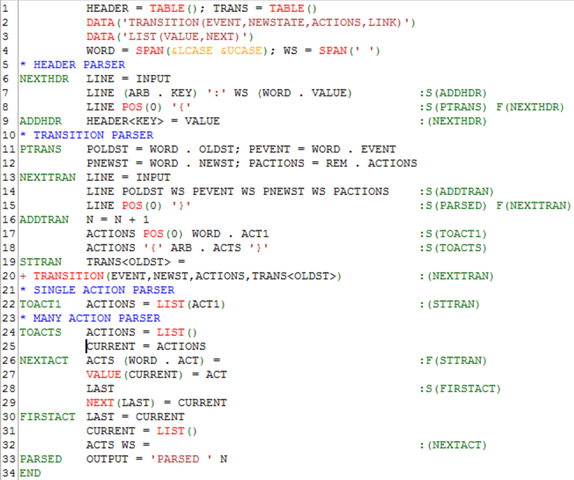Image resolution: width=574 pixels, height=480 pixels.
Task: Click the ':S(ADDHDR)' goto on line 7
Action: (453, 93)
